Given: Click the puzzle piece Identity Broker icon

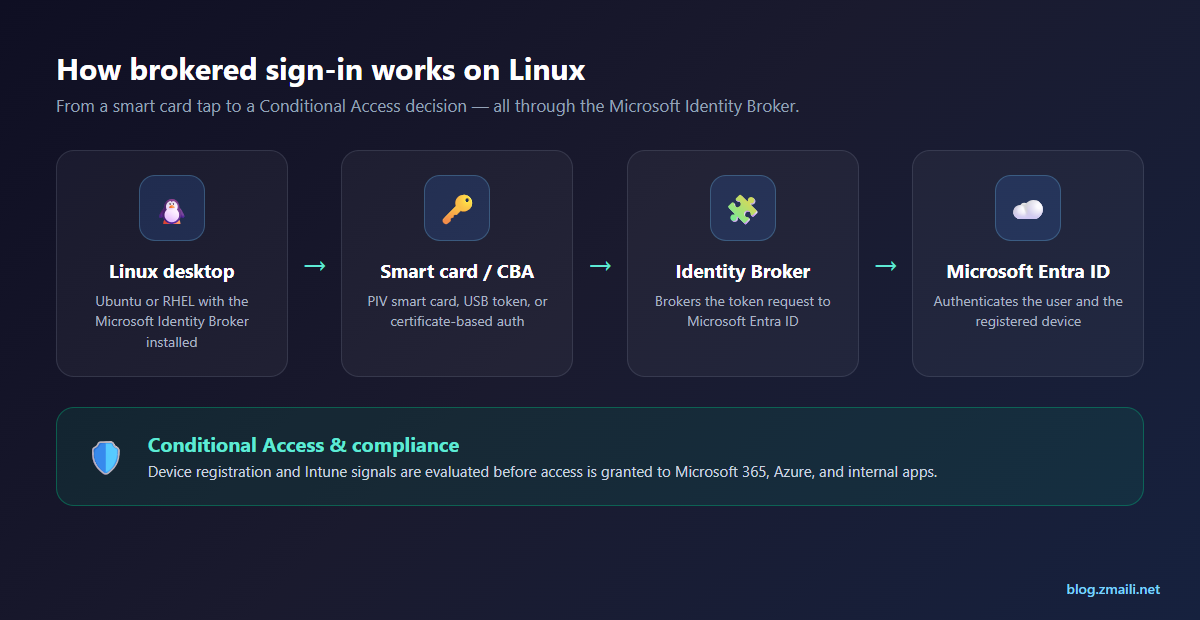Looking at the screenshot, I should coord(742,208).
